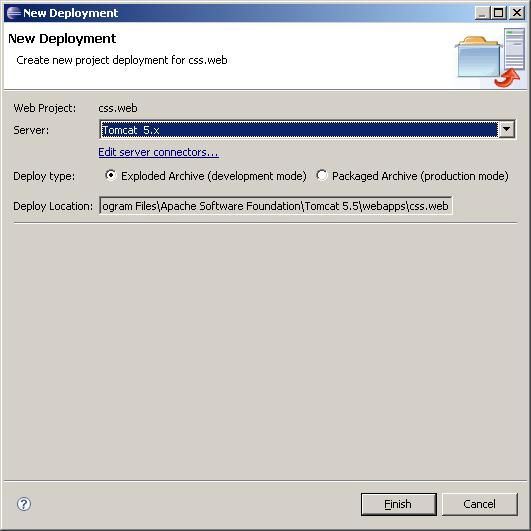
Task: Close the New Deployment dialog with X
Action: pyautogui.click(x=517, y=13)
